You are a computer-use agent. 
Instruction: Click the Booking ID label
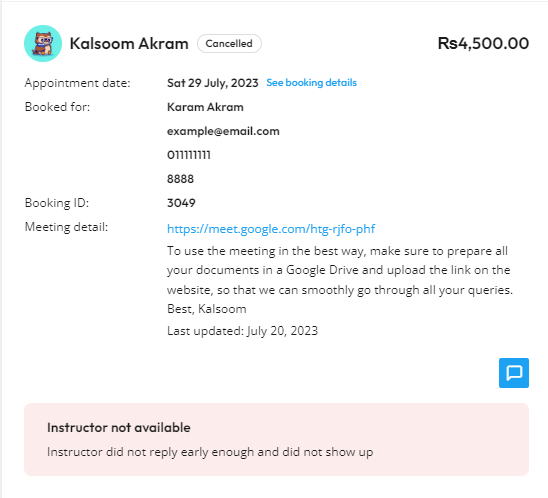[x=57, y=203]
